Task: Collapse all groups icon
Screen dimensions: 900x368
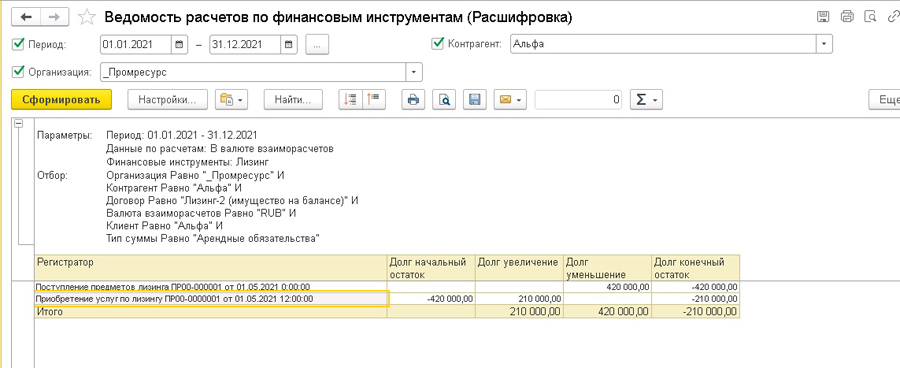Action: tap(375, 99)
